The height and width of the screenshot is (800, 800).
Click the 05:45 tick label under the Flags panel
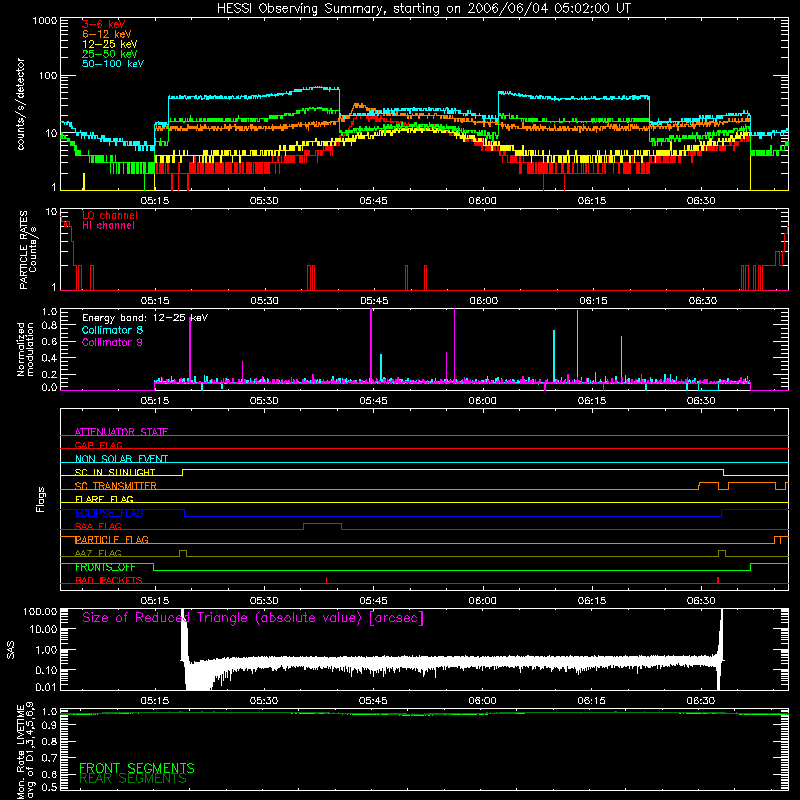coord(373,601)
